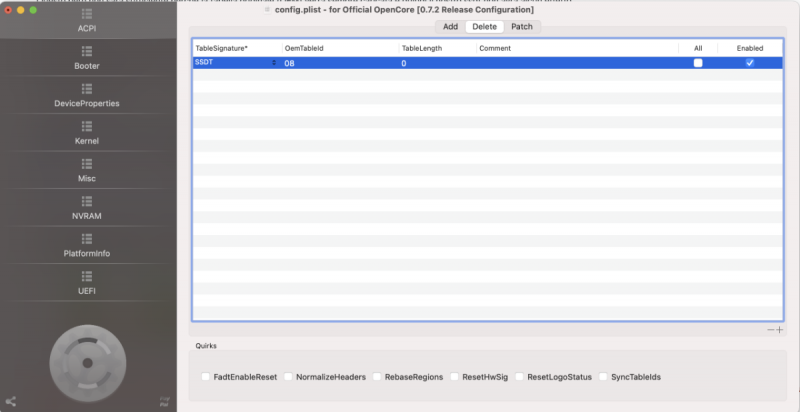Open the SSDT signature dropdown stepper
The image size is (800, 412).
tap(274, 63)
